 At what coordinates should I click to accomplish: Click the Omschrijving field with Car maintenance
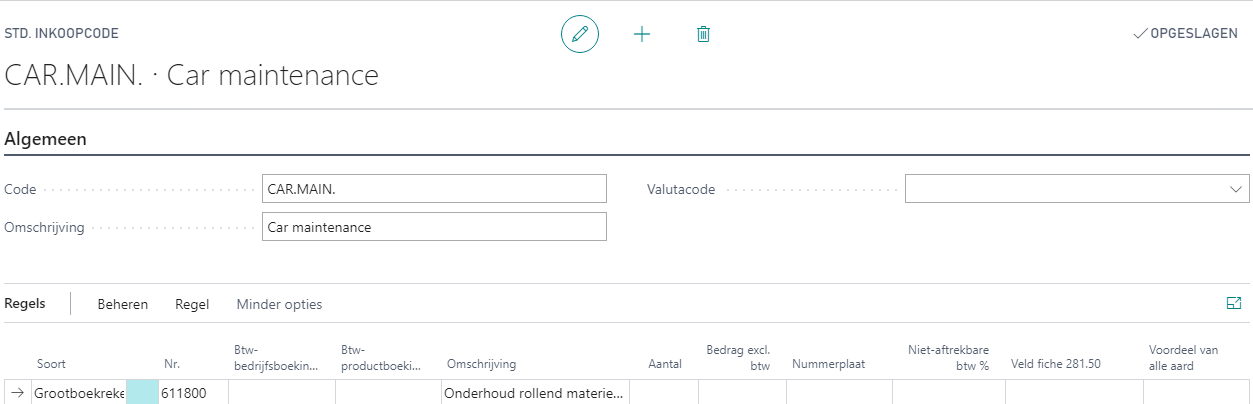coord(434,227)
